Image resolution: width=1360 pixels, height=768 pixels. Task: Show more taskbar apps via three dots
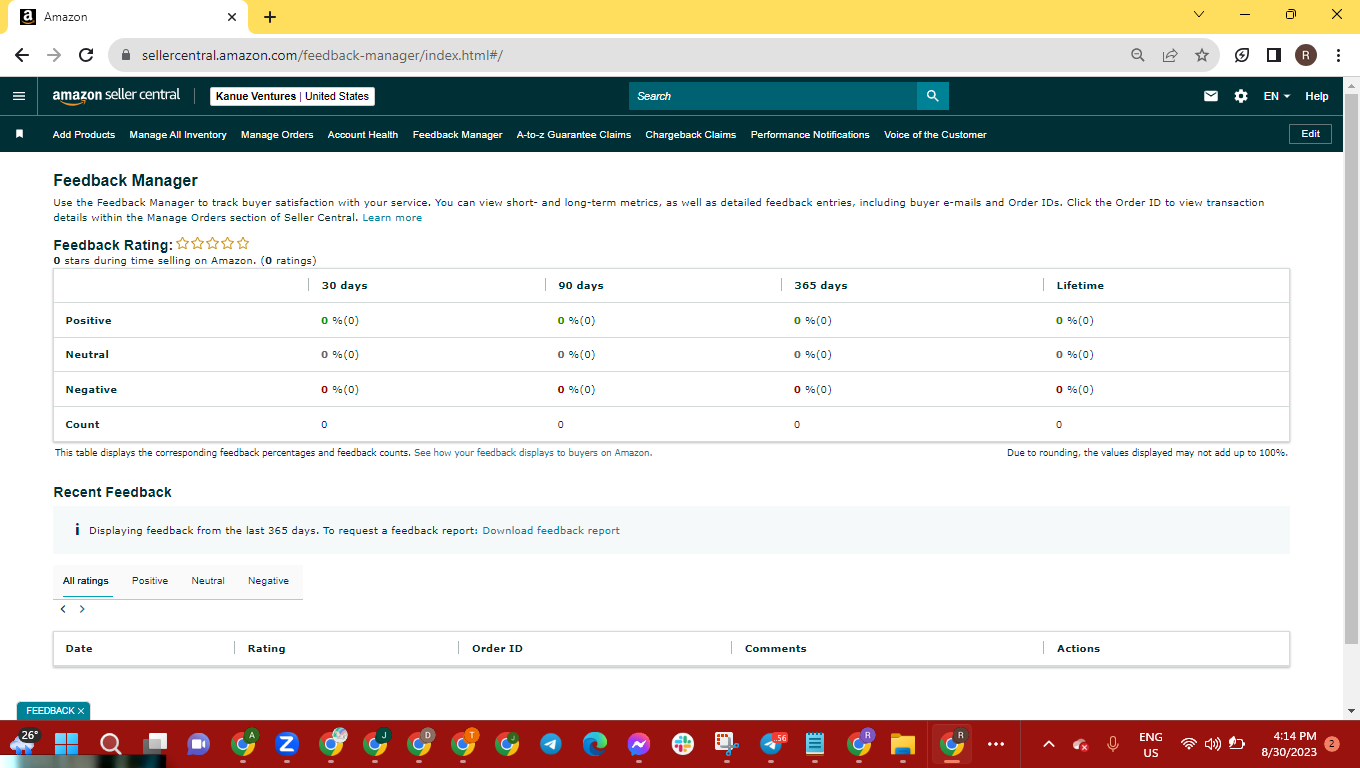(996, 744)
